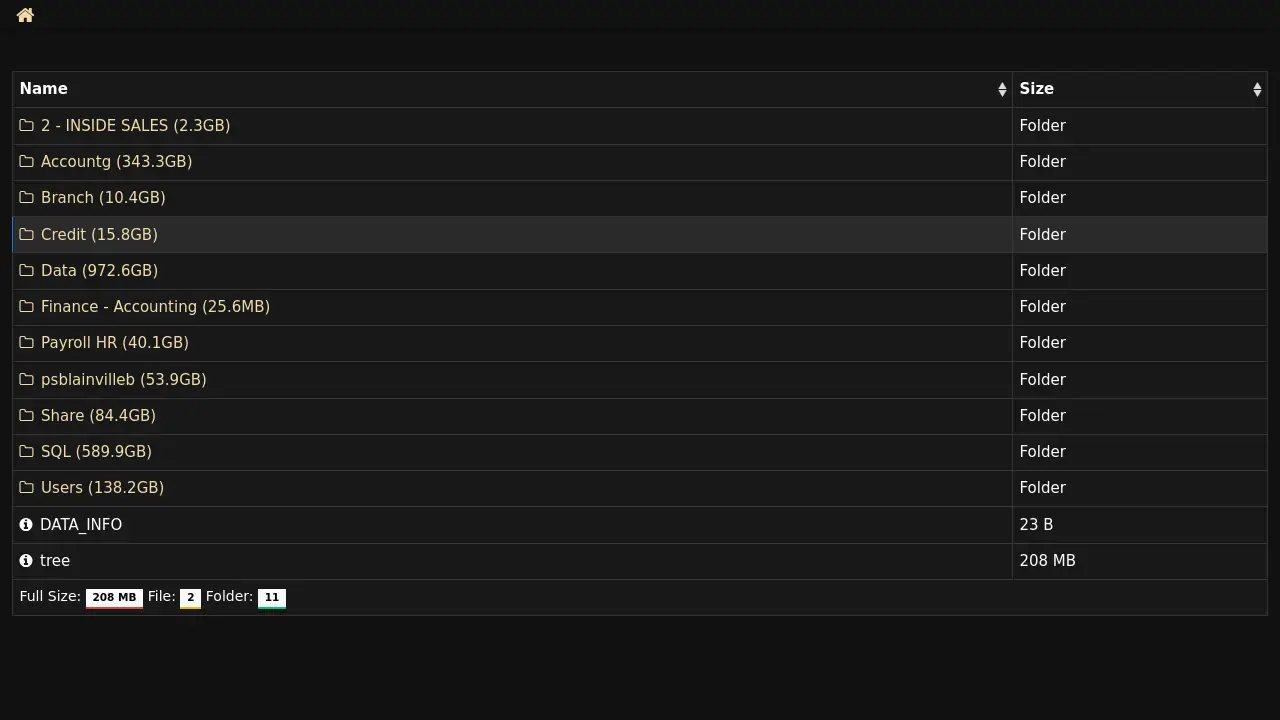
Task: Open the Credit (15.8GB) folder
Action: coord(99,235)
